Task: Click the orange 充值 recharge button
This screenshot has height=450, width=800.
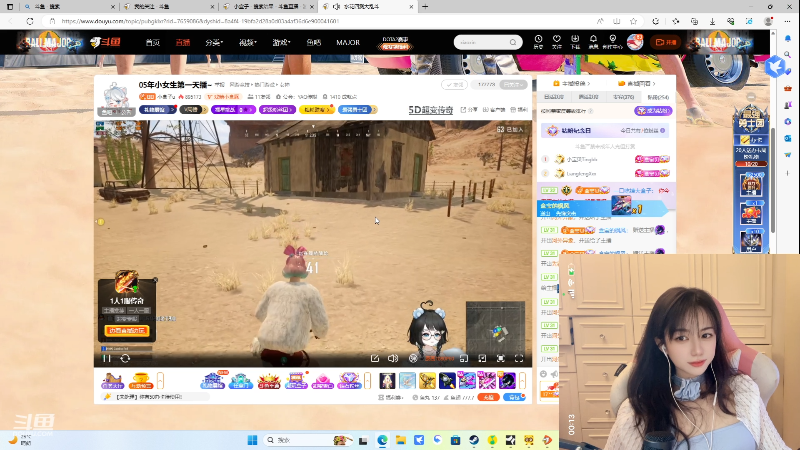Action: [x=488, y=397]
